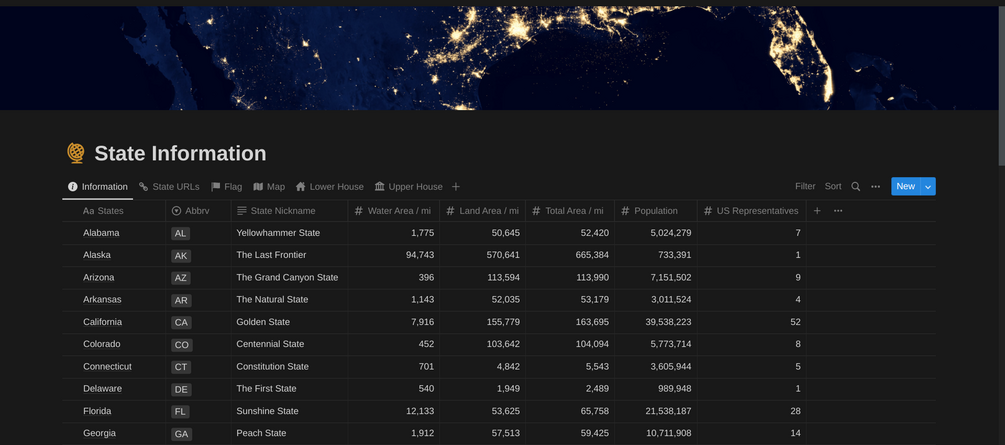Viewport: 1005px width, 445px height.
Task: Open the Filter options
Action: coord(805,187)
